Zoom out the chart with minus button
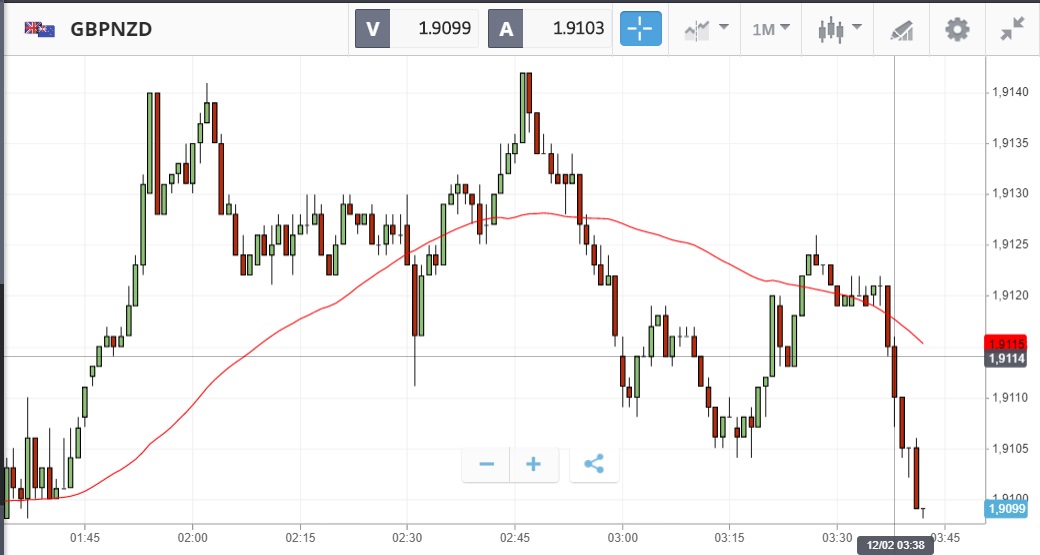The width and height of the screenshot is (1040, 555). [x=487, y=464]
